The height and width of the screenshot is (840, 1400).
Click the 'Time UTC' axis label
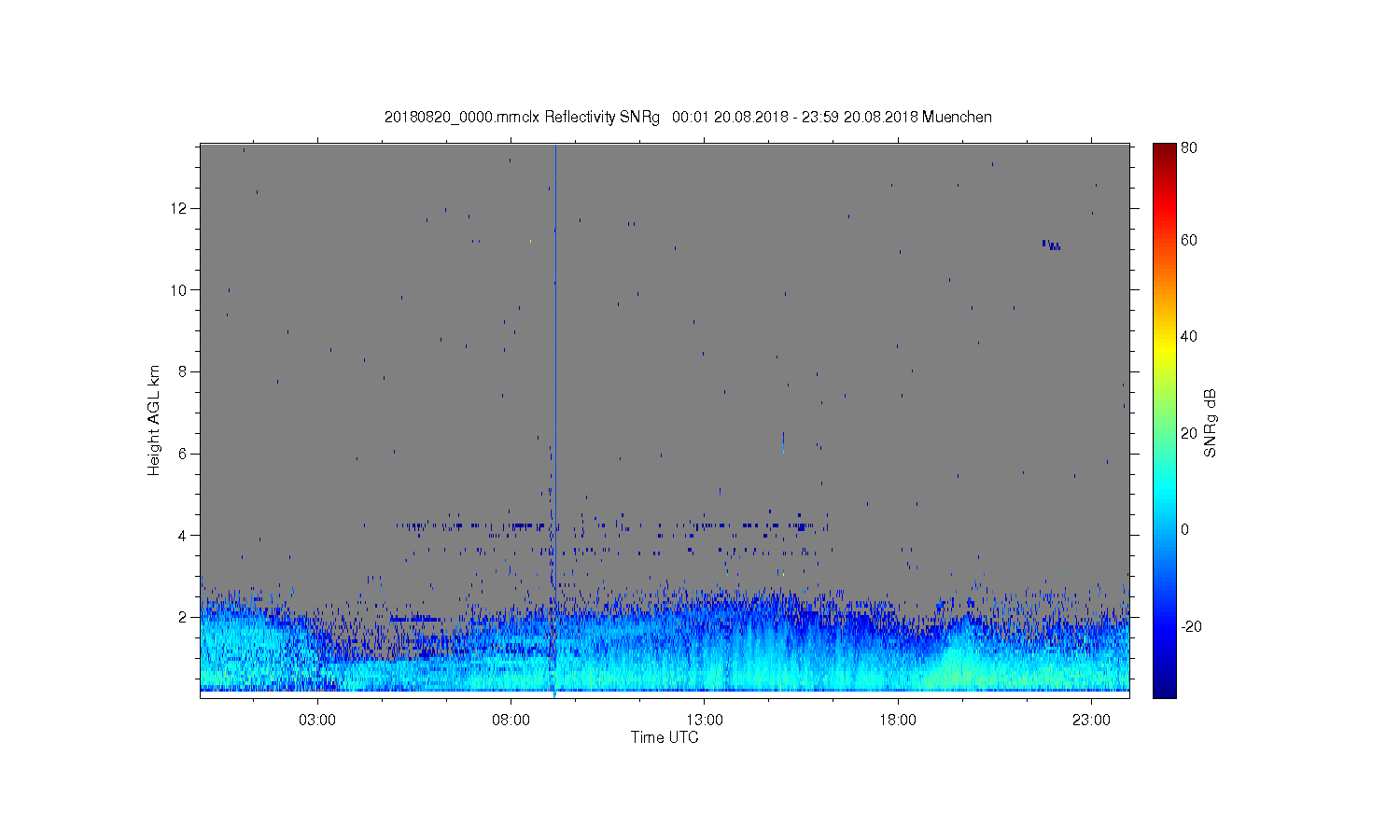665,737
